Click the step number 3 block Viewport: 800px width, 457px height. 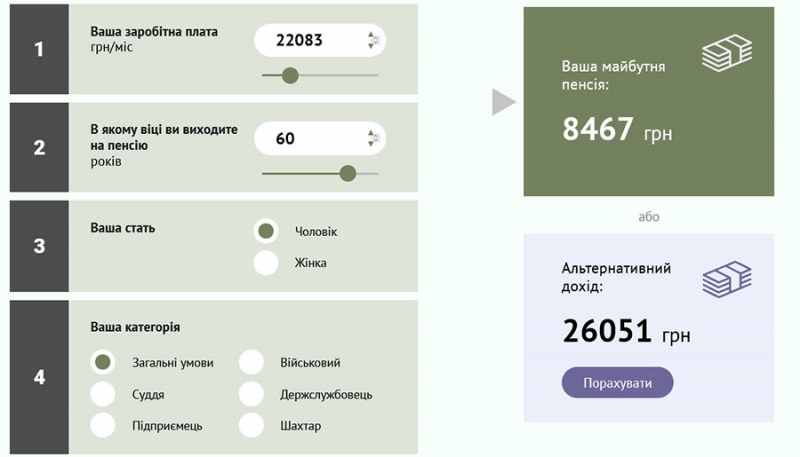tap(39, 245)
